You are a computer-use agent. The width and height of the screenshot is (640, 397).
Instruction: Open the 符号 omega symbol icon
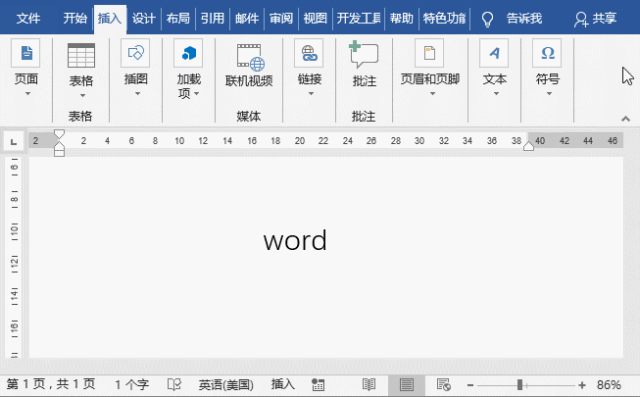[x=547, y=53]
